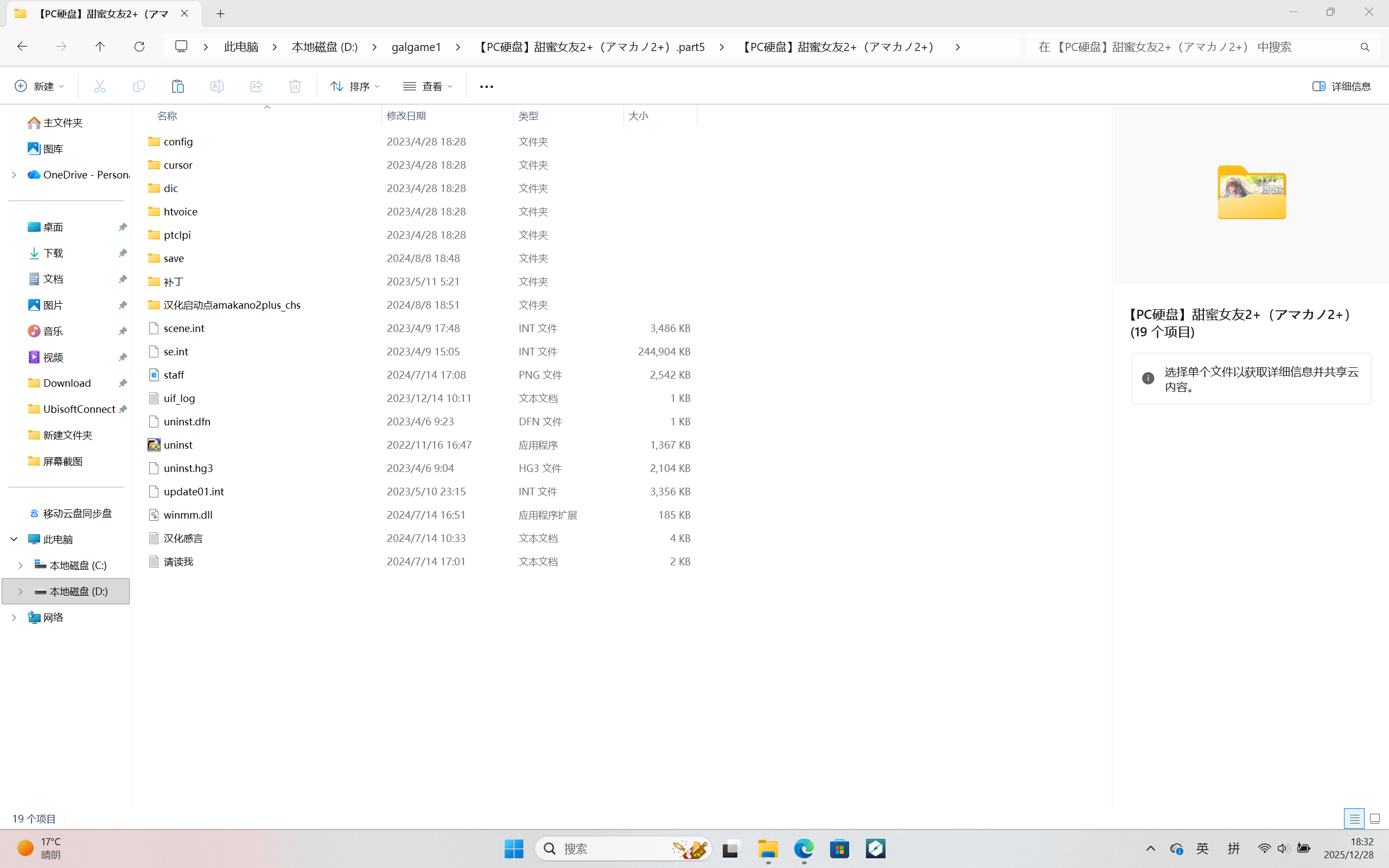Click the Delete trash can icon
Viewport: 1389px width, 868px height.
295,86
